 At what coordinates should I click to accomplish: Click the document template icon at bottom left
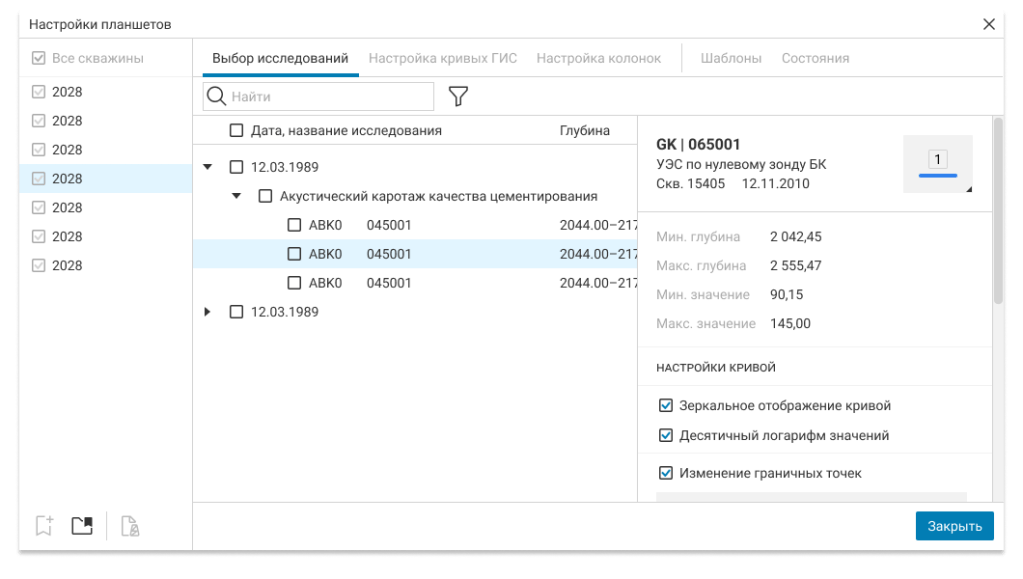[x=130, y=526]
